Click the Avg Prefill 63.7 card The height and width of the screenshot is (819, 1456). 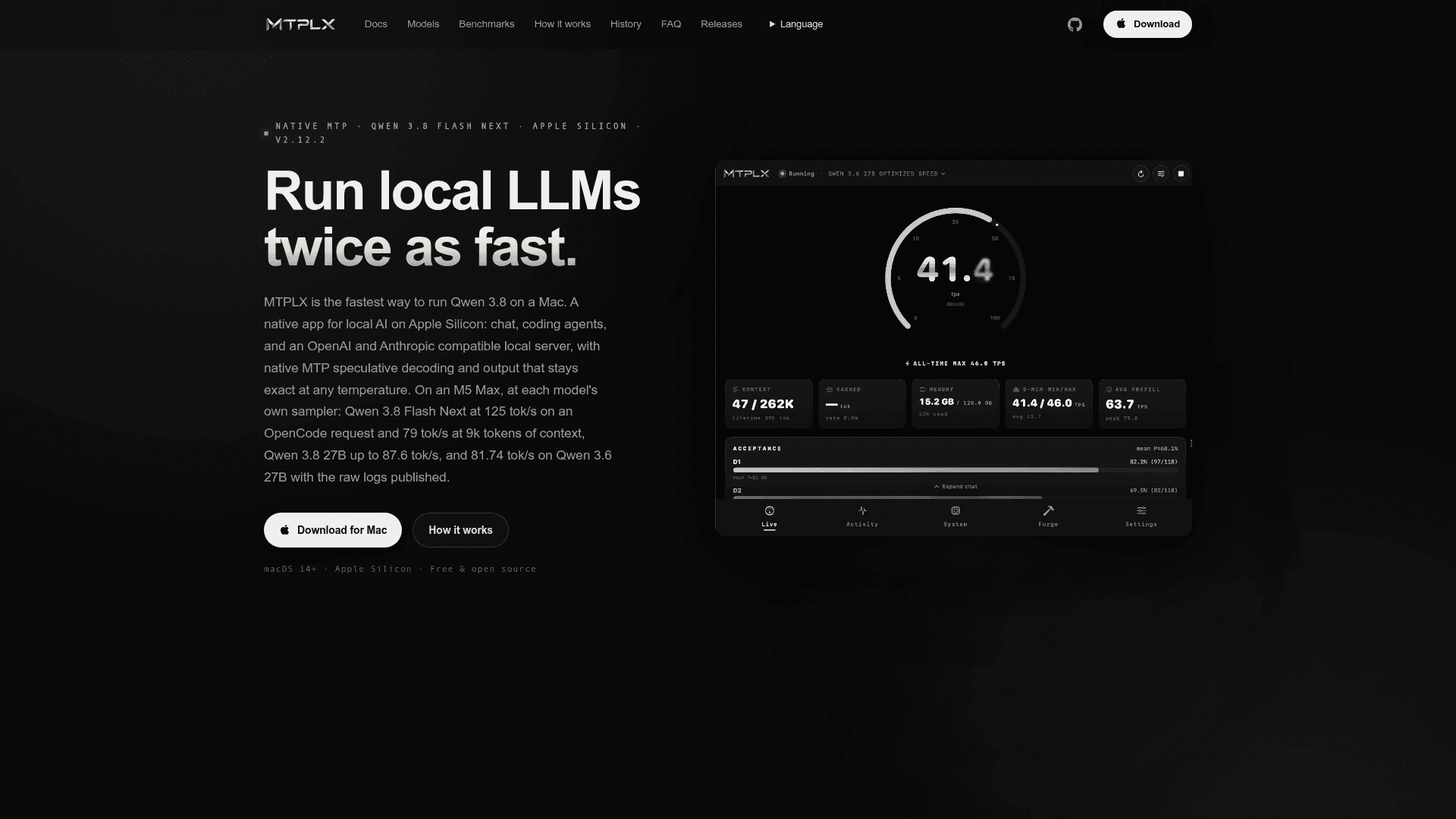1142,403
